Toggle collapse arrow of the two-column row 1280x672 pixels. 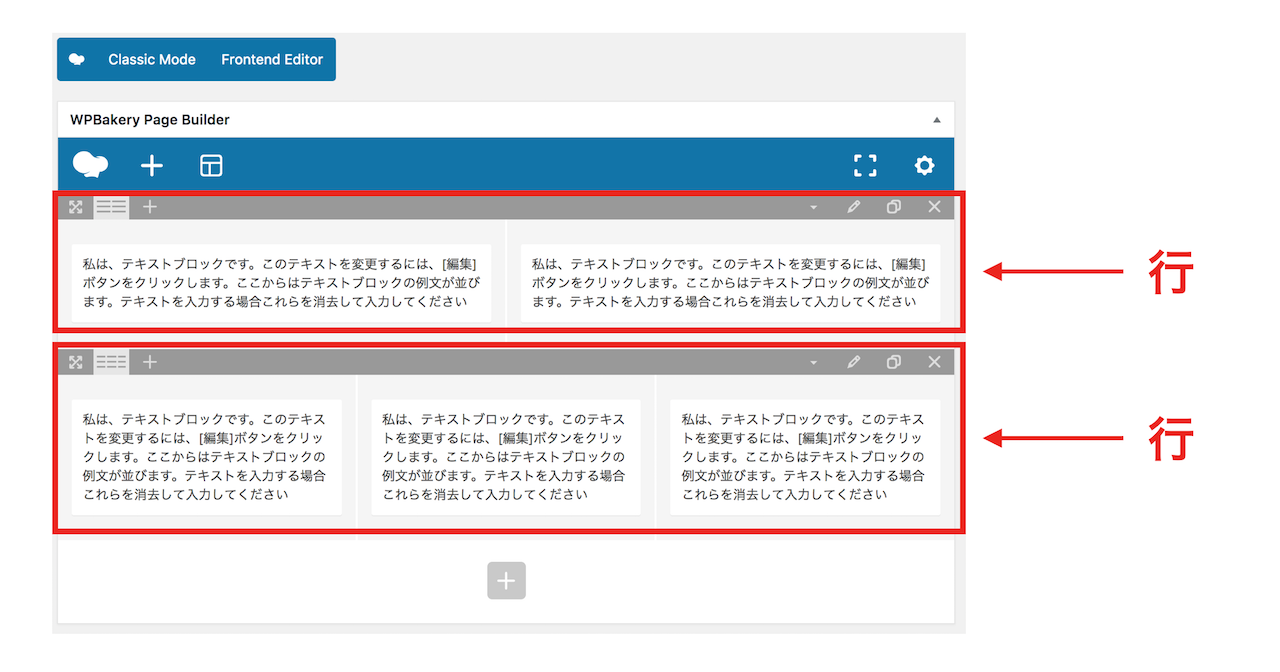pos(813,208)
